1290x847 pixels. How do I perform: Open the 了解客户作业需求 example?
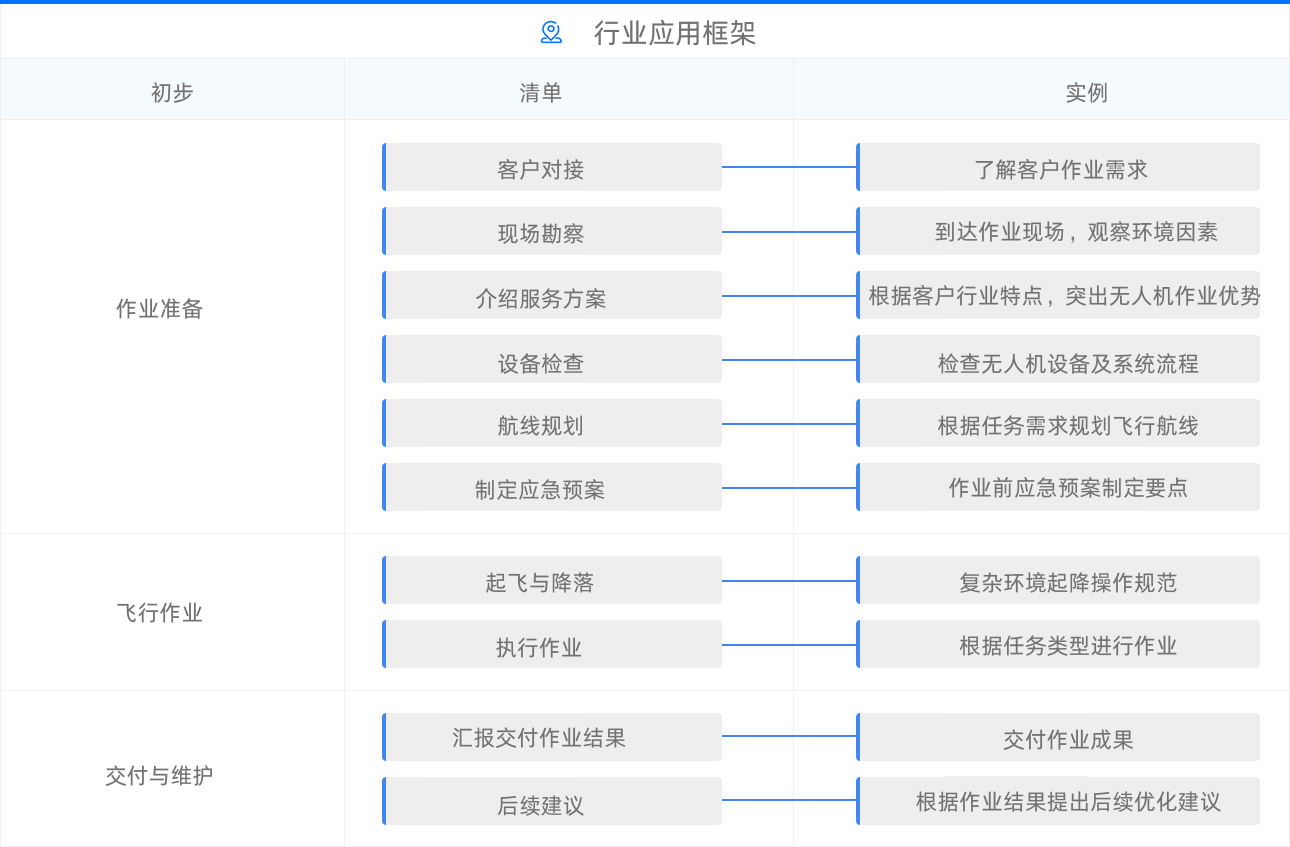1059,168
